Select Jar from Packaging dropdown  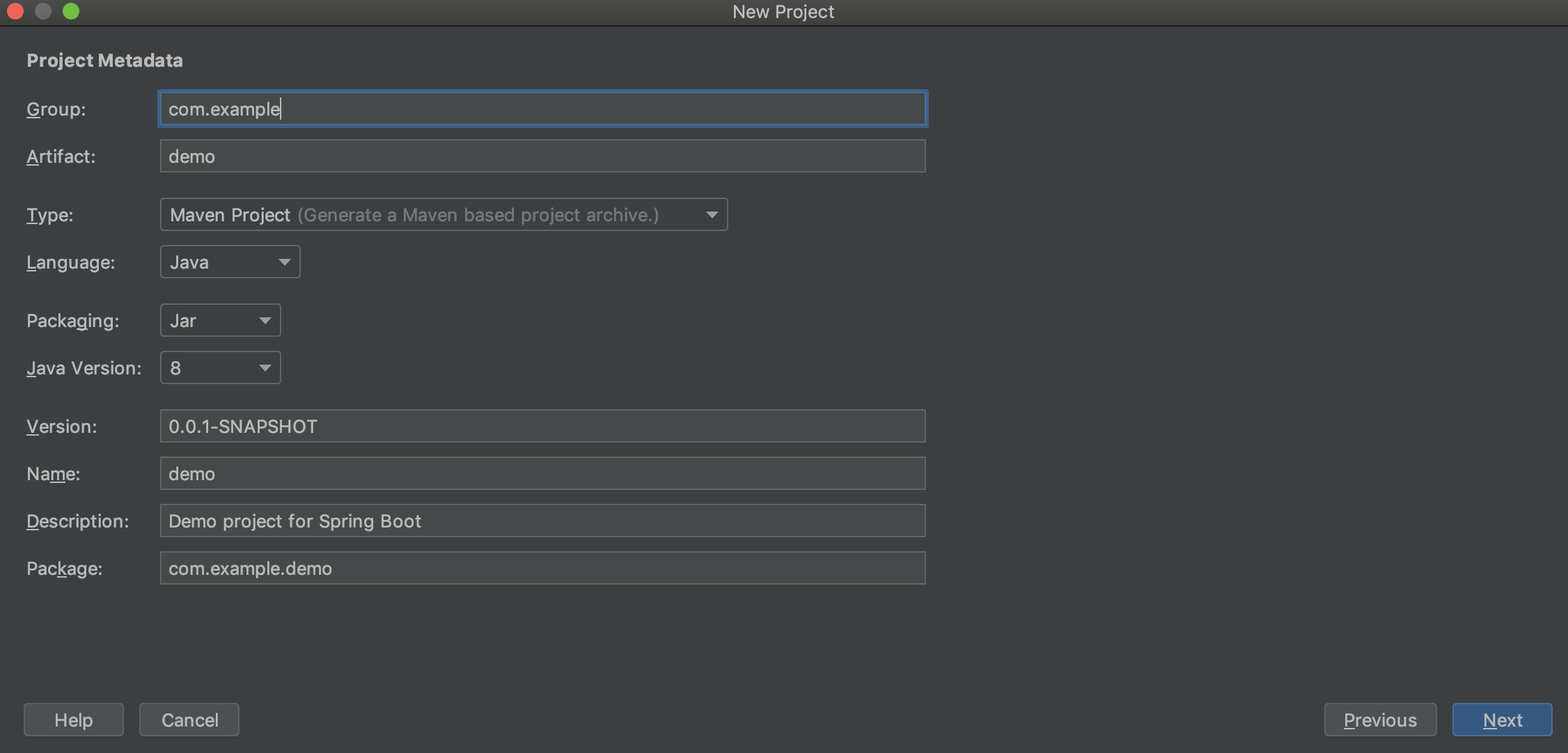219,320
